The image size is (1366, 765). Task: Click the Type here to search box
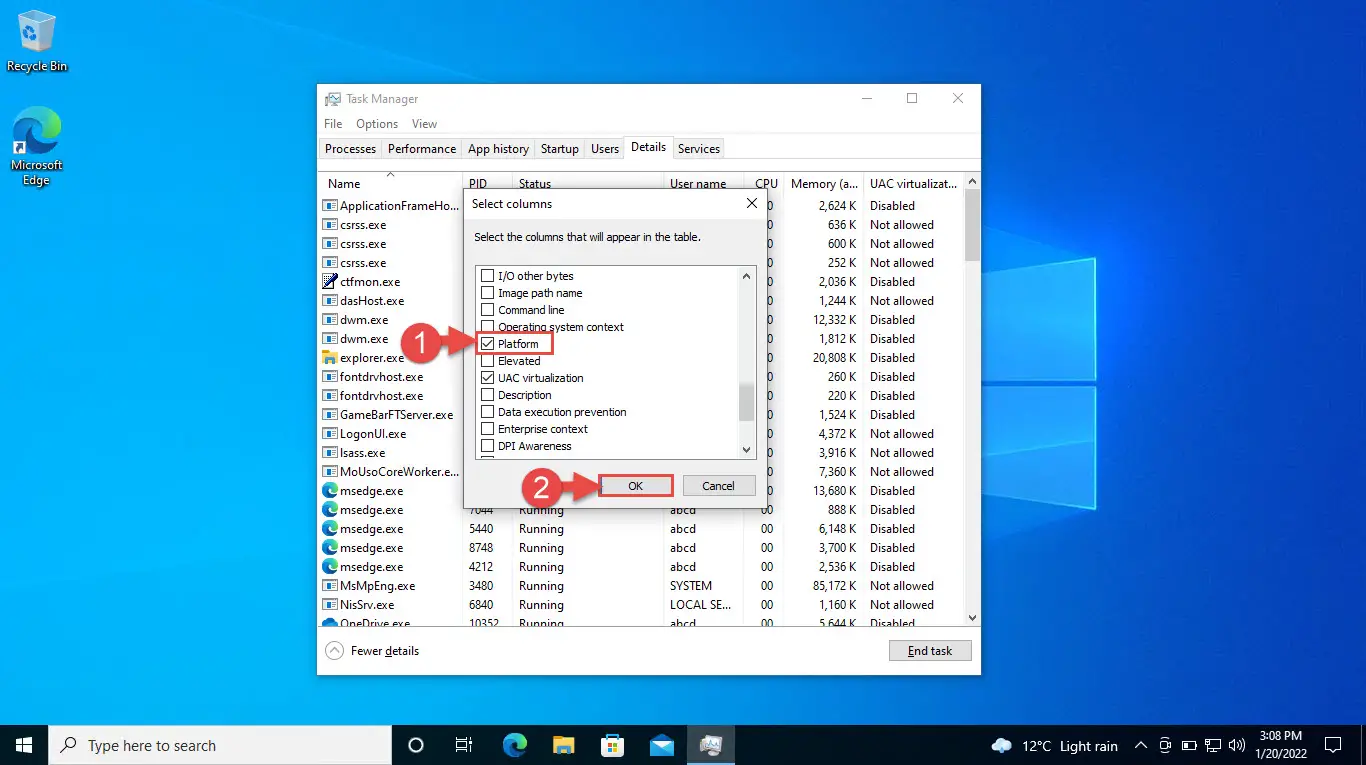click(x=220, y=746)
